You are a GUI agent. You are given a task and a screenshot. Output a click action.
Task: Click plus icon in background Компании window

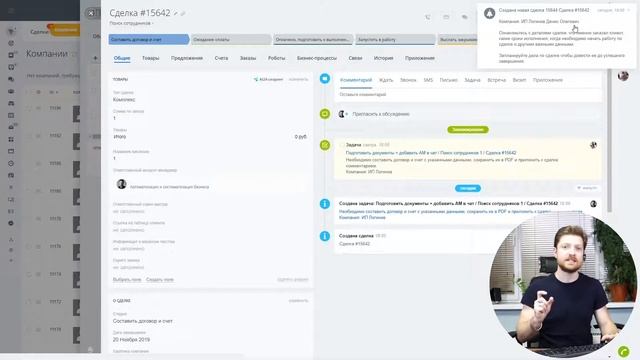(95, 58)
